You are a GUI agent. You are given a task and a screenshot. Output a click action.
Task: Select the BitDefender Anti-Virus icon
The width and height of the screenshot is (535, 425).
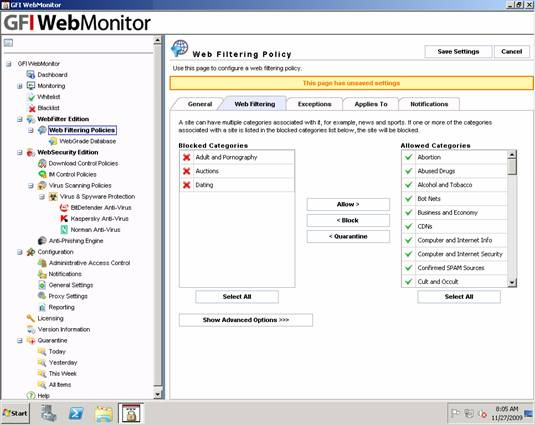[64, 207]
